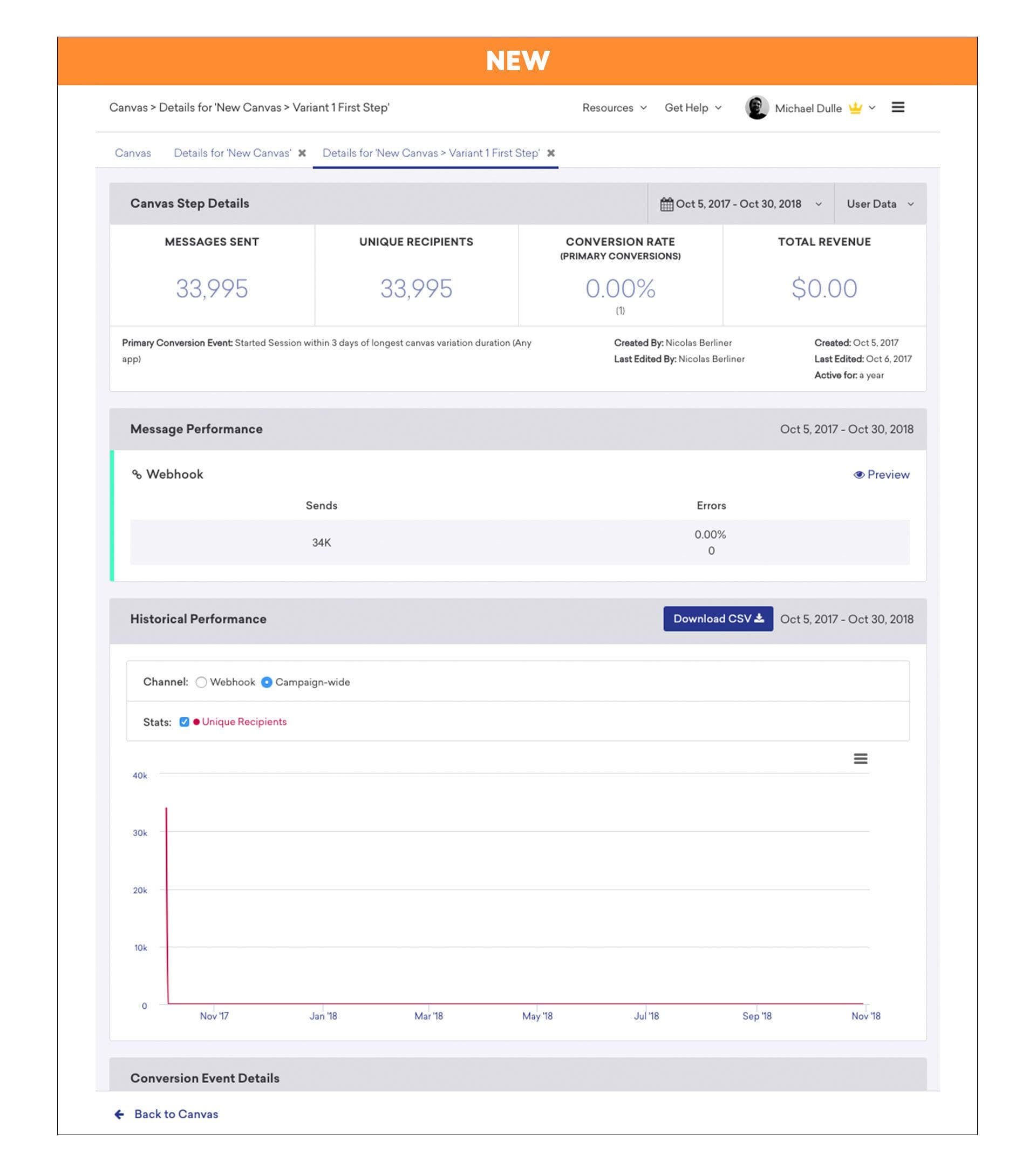Click Michael Dulle's profile avatar
Viewport: 1036px width, 1168px height.
click(756, 107)
